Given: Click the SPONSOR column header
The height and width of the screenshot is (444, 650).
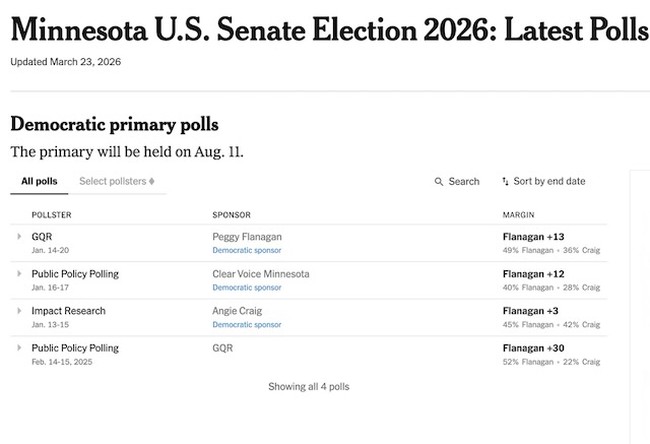Looking at the screenshot, I should (x=231, y=215).
